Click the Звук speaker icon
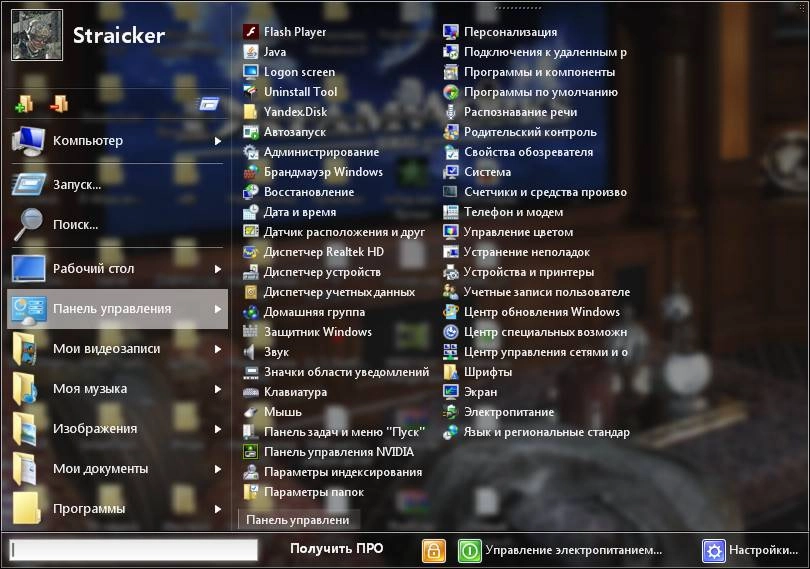The height and width of the screenshot is (569, 810). tap(251, 352)
